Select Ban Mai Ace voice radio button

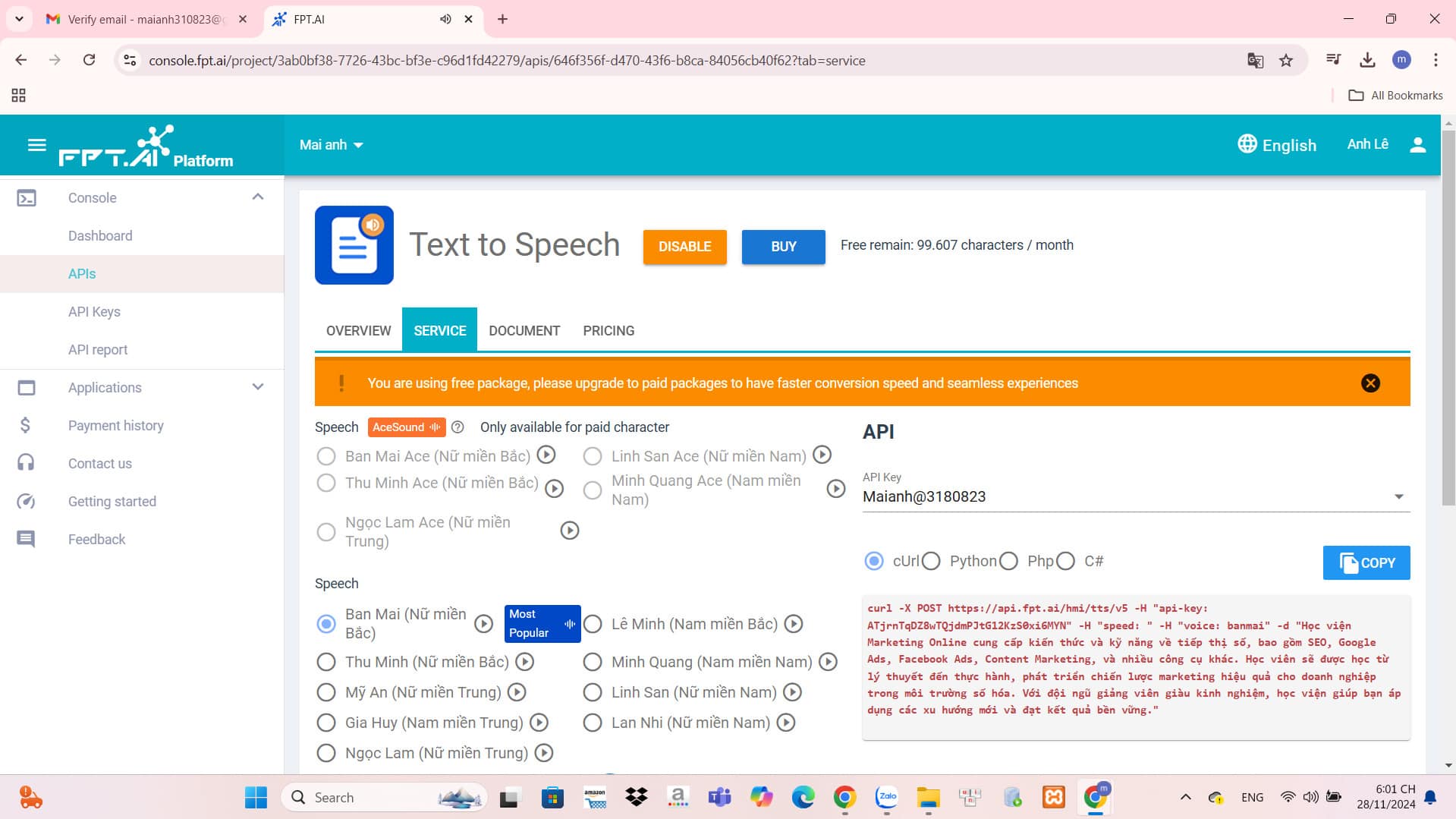[x=326, y=456]
